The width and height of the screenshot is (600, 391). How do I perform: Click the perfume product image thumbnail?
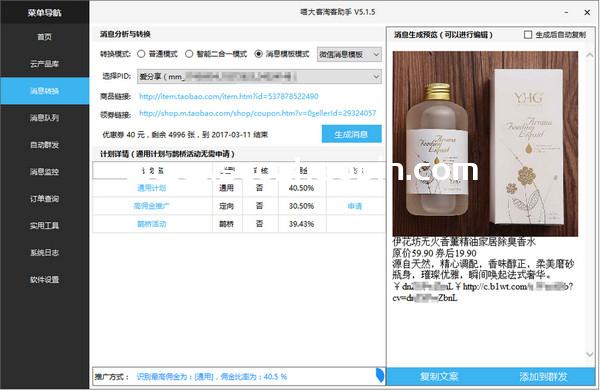(x=485, y=143)
